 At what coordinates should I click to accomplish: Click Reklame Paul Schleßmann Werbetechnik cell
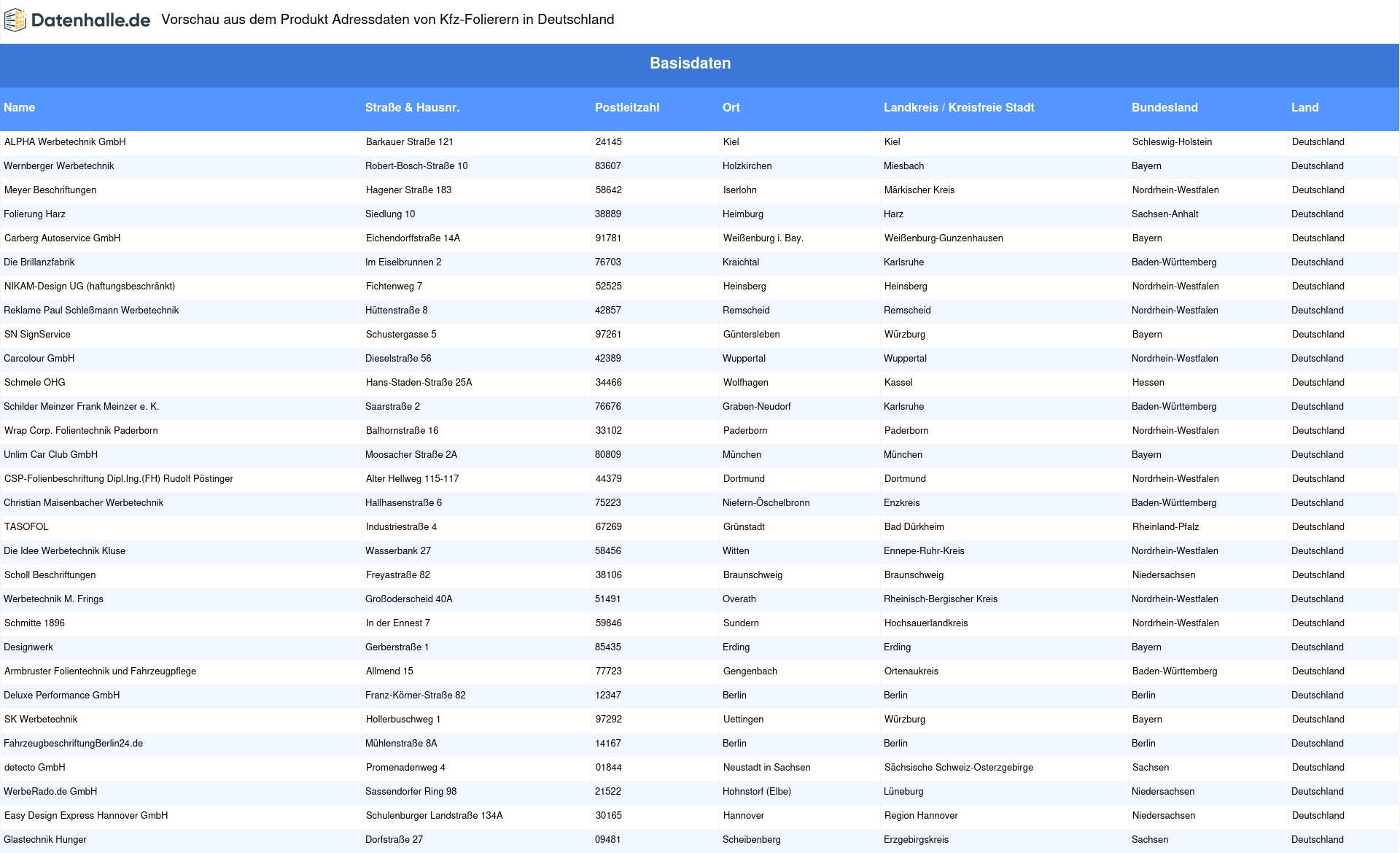91,311
